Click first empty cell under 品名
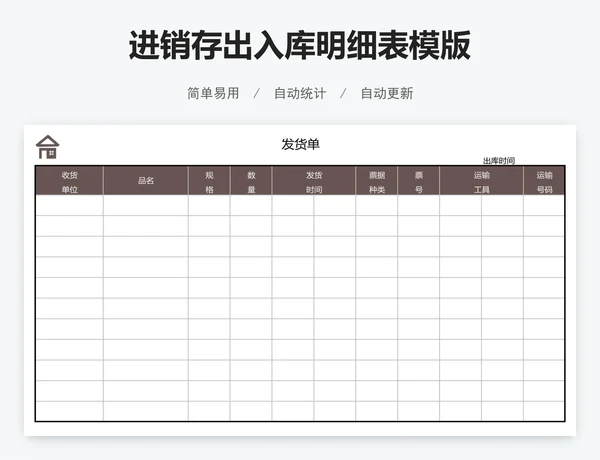This screenshot has height=460, width=600. (146, 206)
